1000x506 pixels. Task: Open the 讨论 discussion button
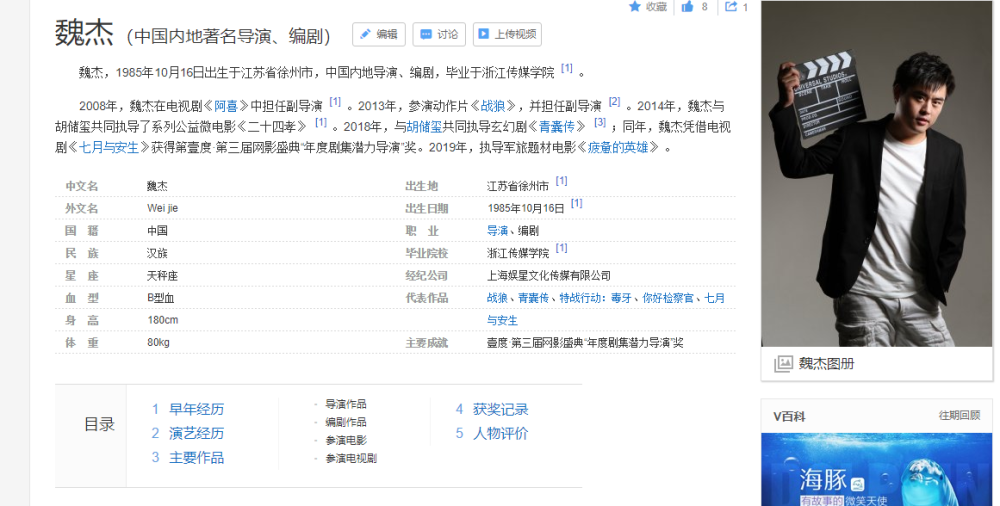[x=439, y=34]
